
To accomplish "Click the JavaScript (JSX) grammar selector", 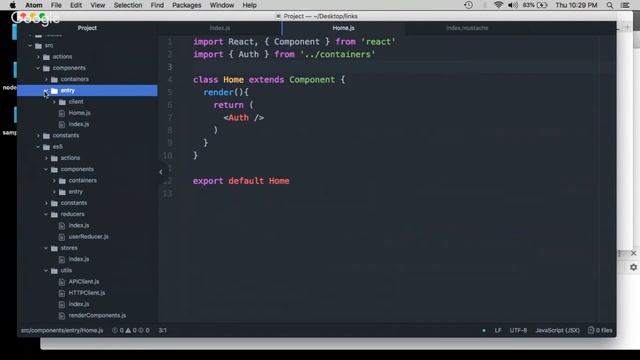I will 557,330.
